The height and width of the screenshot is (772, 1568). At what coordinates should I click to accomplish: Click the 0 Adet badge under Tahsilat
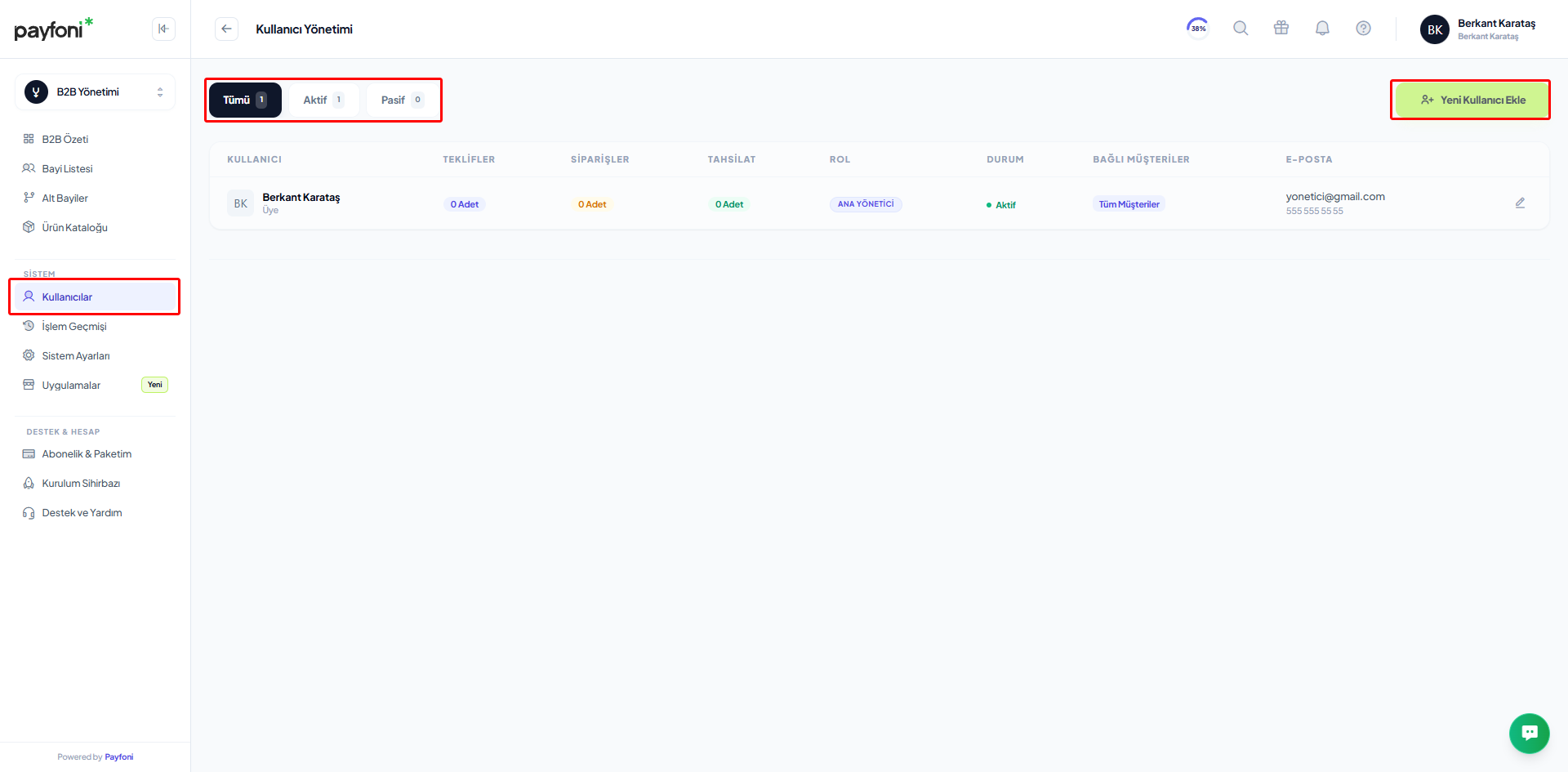pyautogui.click(x=729, y=204)
